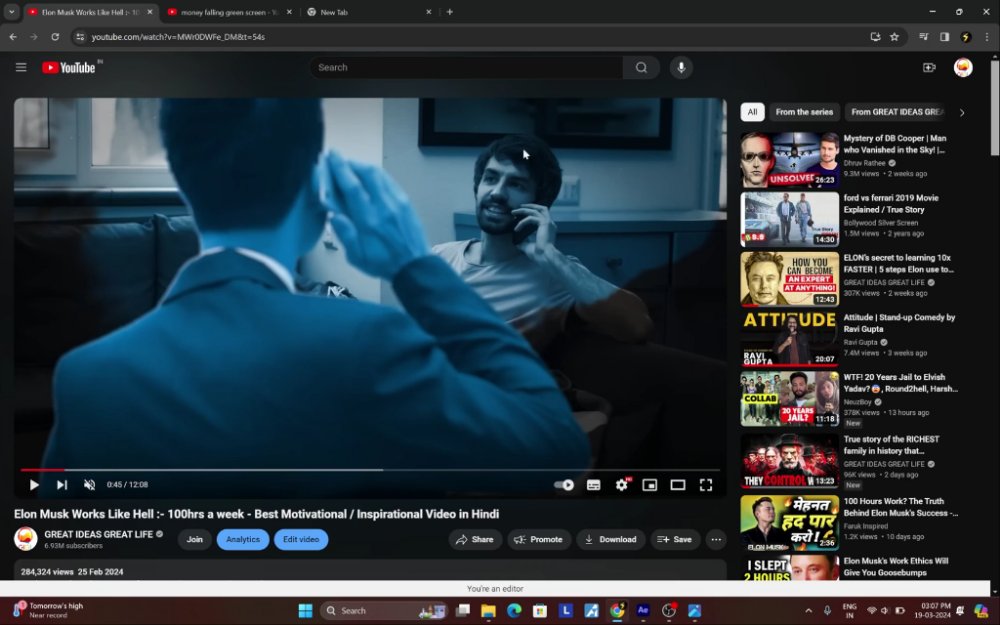Click the Join channel button

pos(195,540)
